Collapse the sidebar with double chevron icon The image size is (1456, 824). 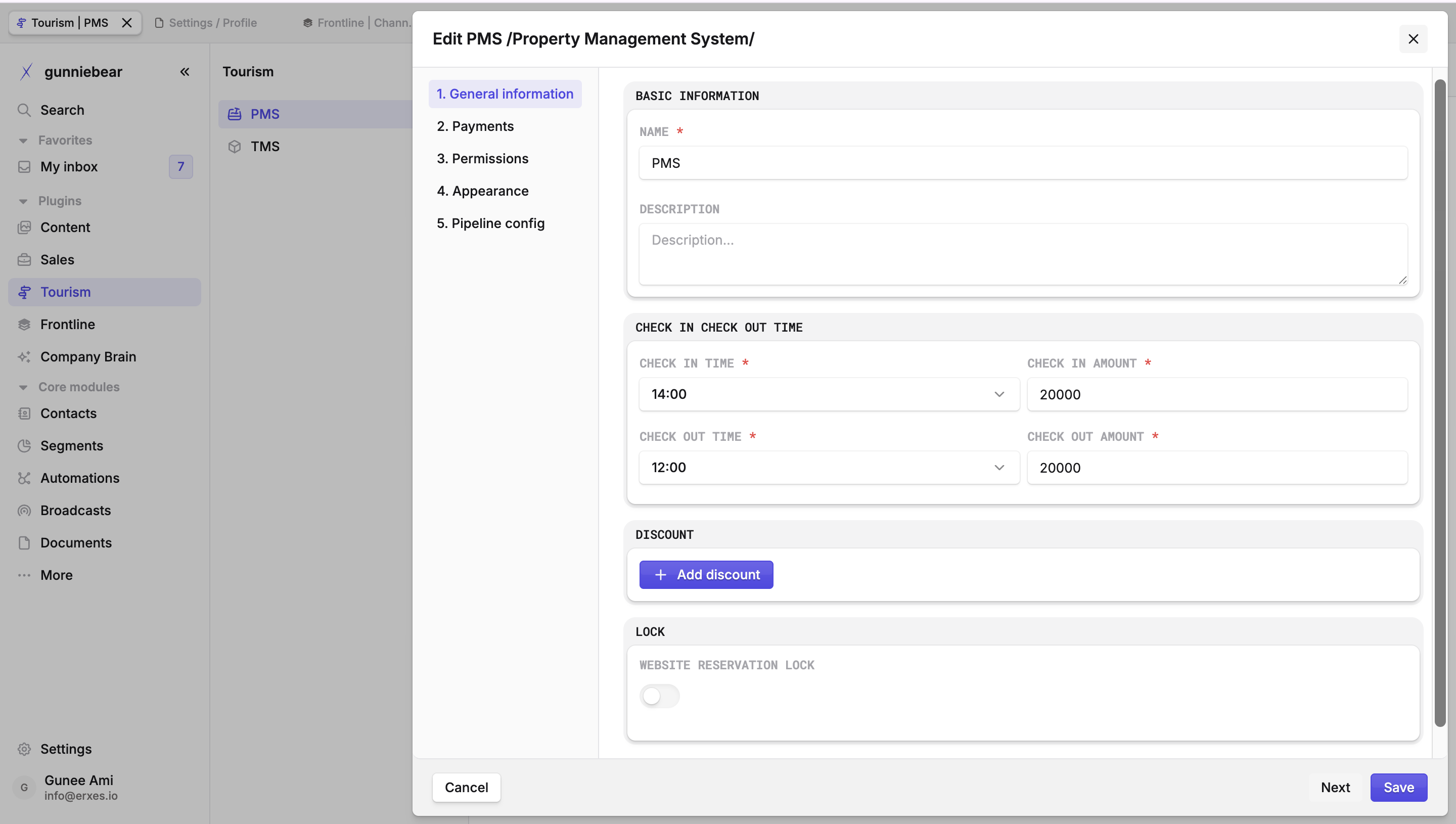point(185,72)
